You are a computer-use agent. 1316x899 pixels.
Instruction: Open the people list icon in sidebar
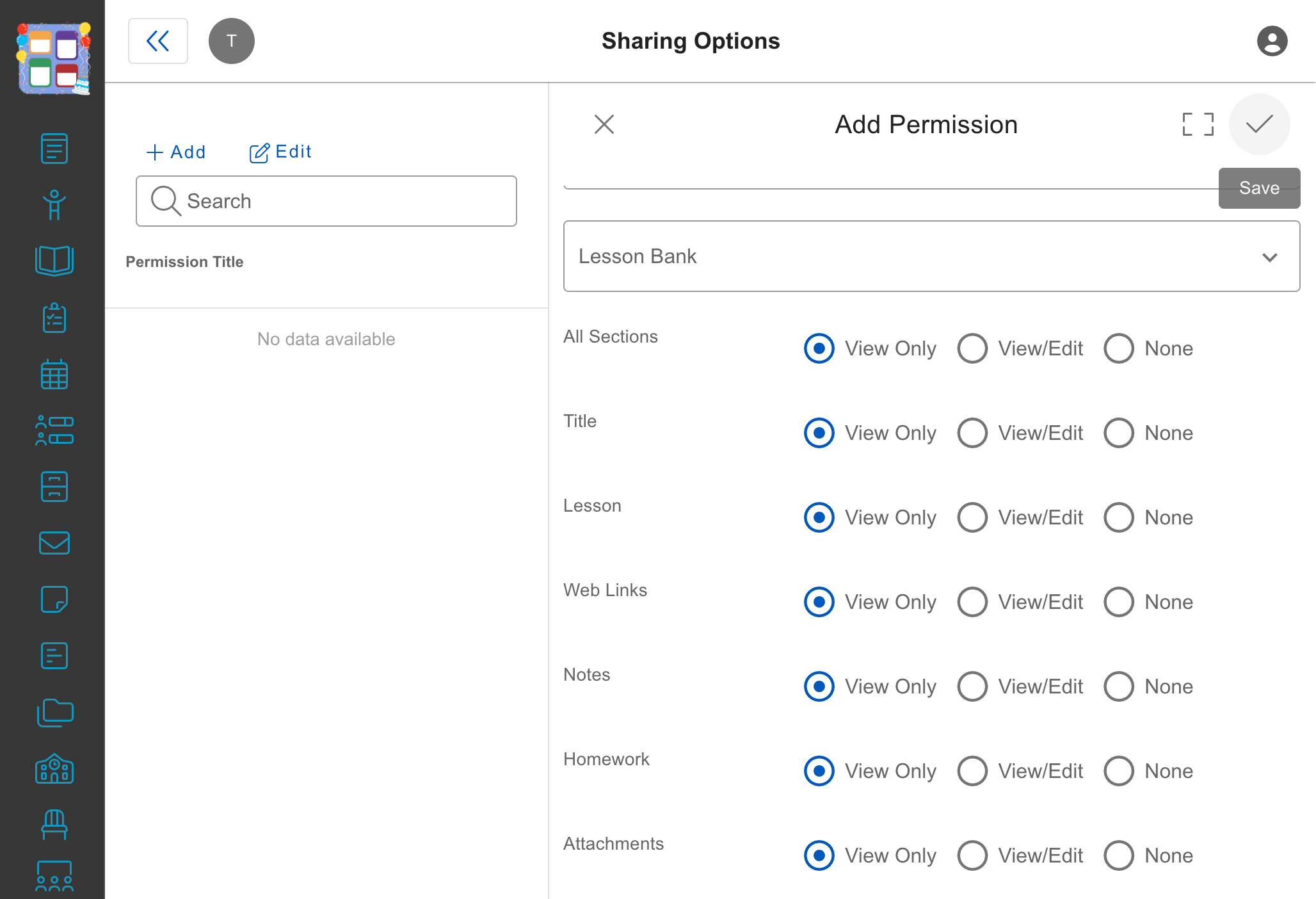pyautogui.click(x=54, y=430)
